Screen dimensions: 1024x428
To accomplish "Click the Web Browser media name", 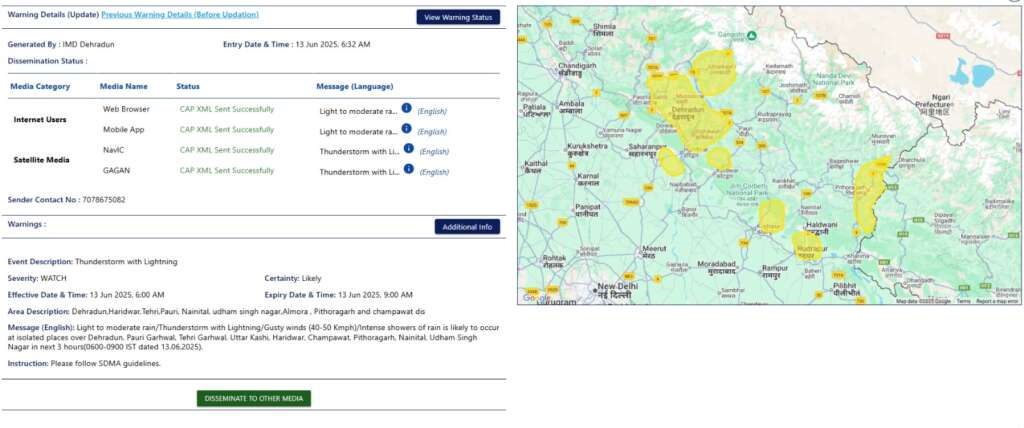I will [x=126, y=109].
